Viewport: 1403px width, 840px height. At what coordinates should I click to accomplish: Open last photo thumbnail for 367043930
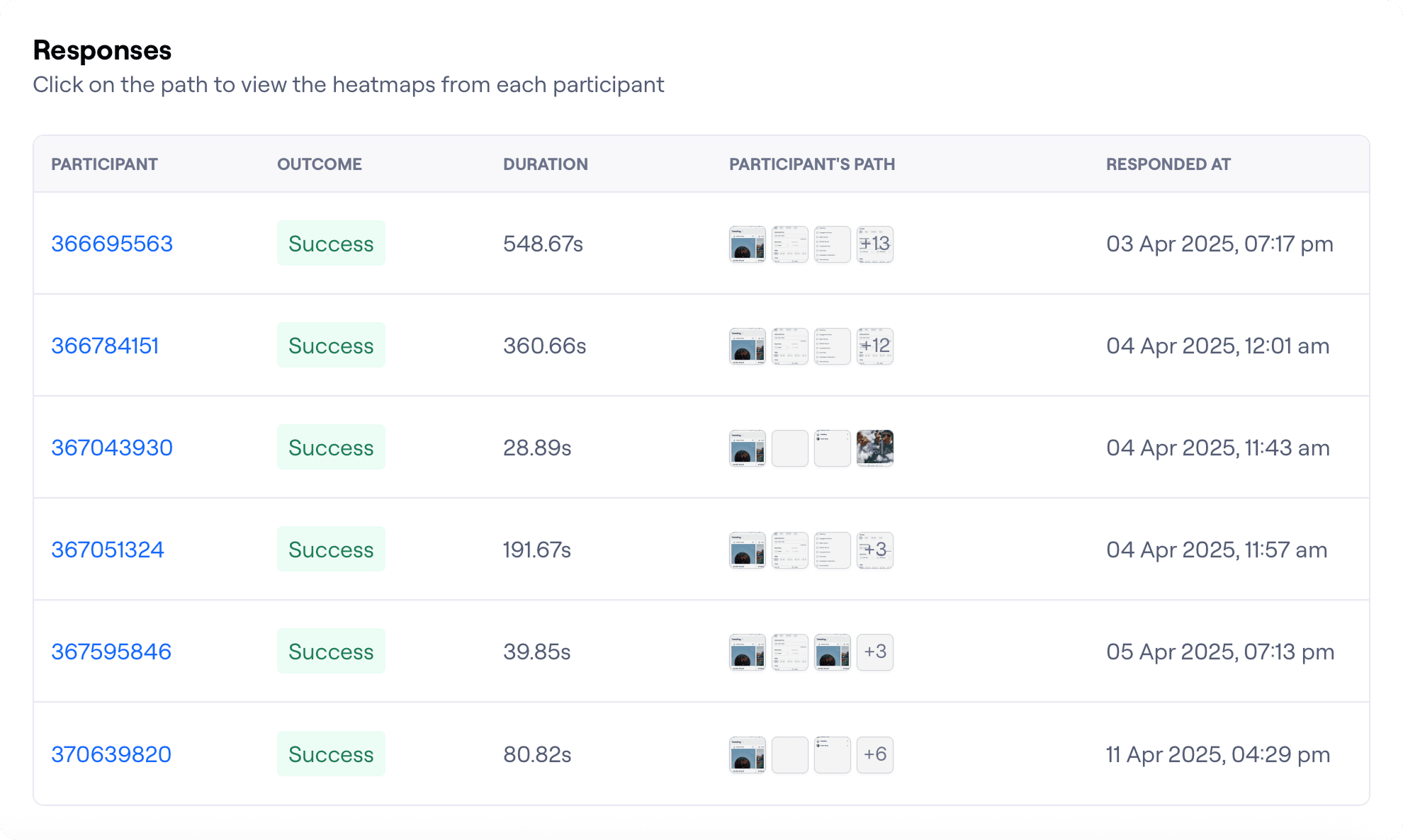click(x=875, y=448)
